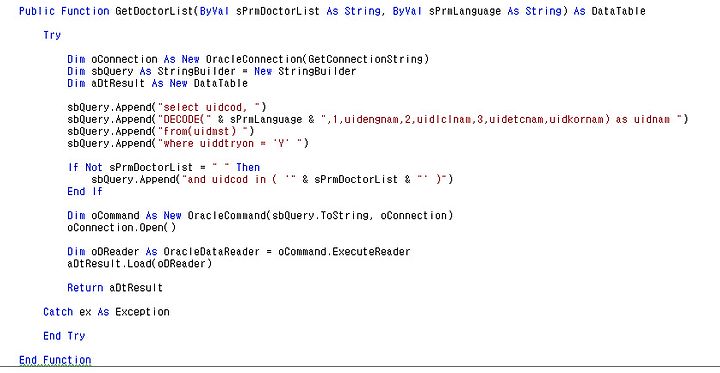Click the oConnection.Open() line
720x373 pixels.
121,227
